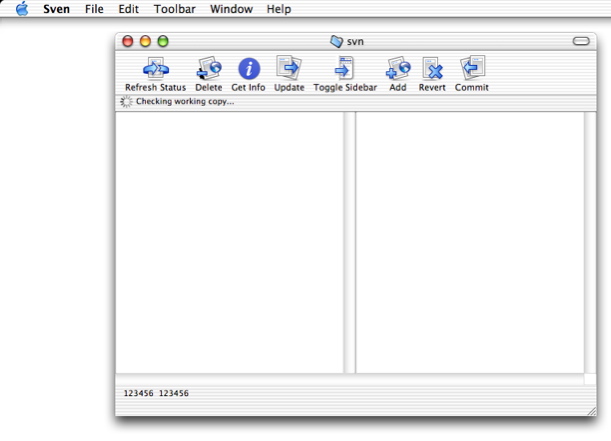
Task: Click the 'Checking working copy...' status text
Action: (185, 101)
